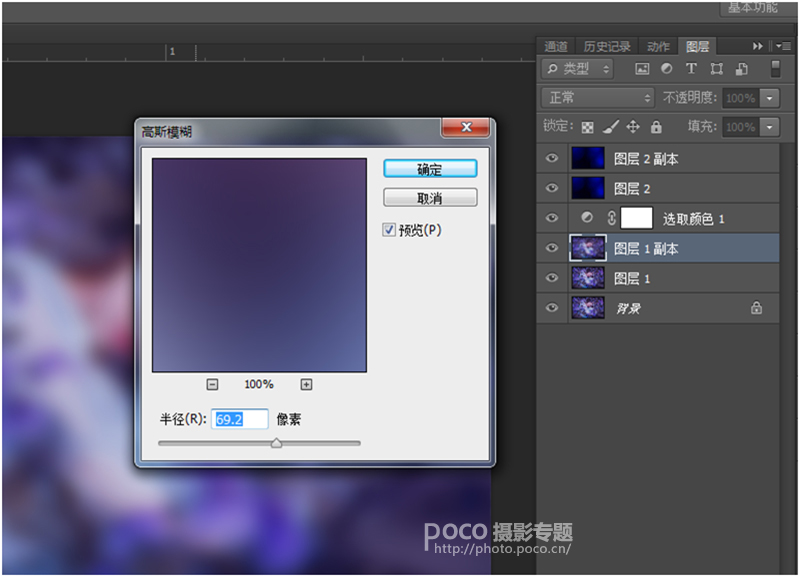Viewport: 800px width, 577px height.
Task: Hide the 选取颜色 1 layer
Action: [552, 218]
